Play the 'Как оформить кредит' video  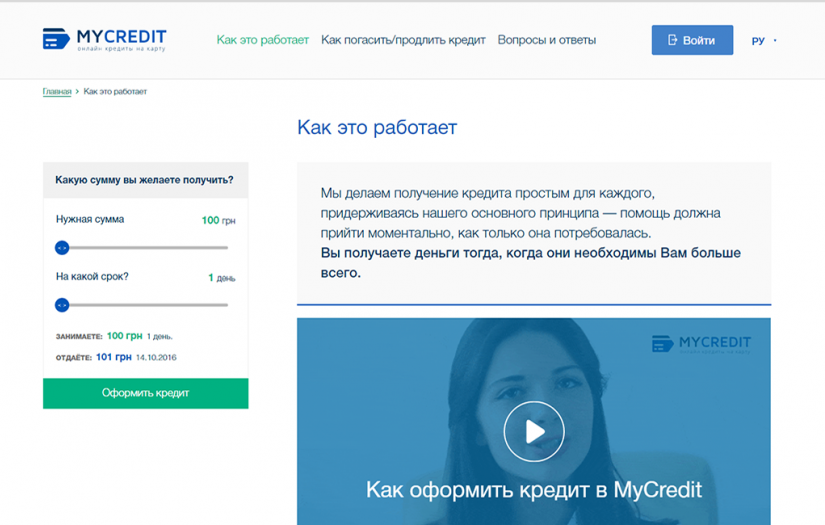click(534, 431)
